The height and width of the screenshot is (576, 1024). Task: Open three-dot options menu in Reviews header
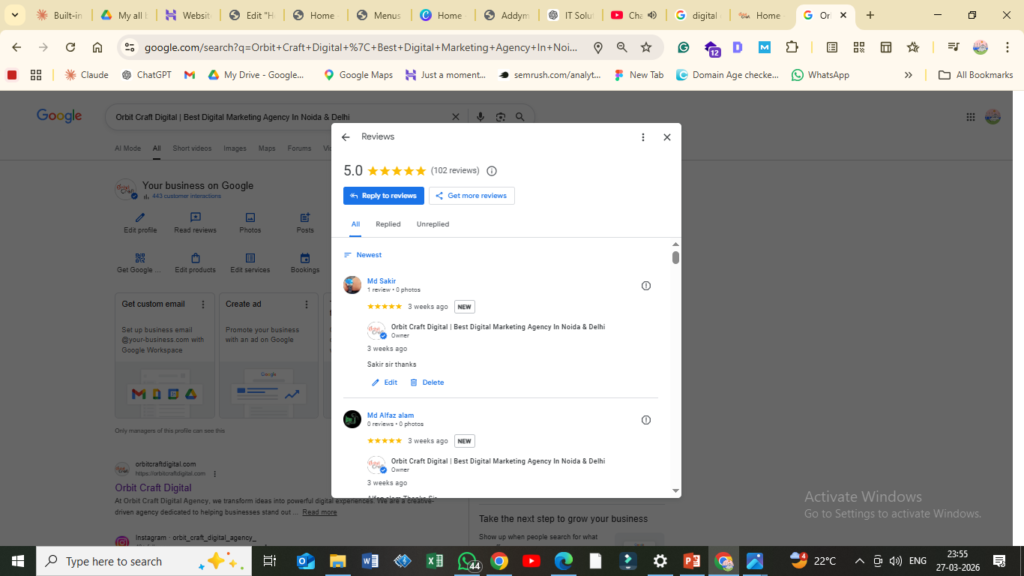pos(643,137)
